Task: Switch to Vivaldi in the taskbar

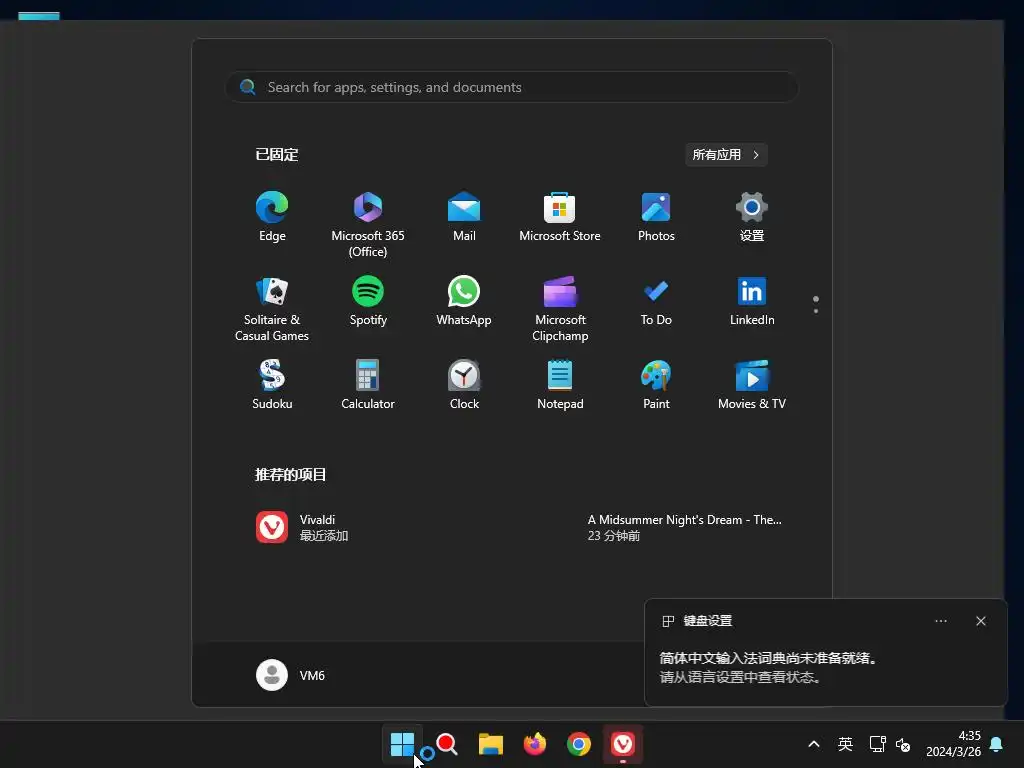Action: pyautogui.click(x=622, y=744)
